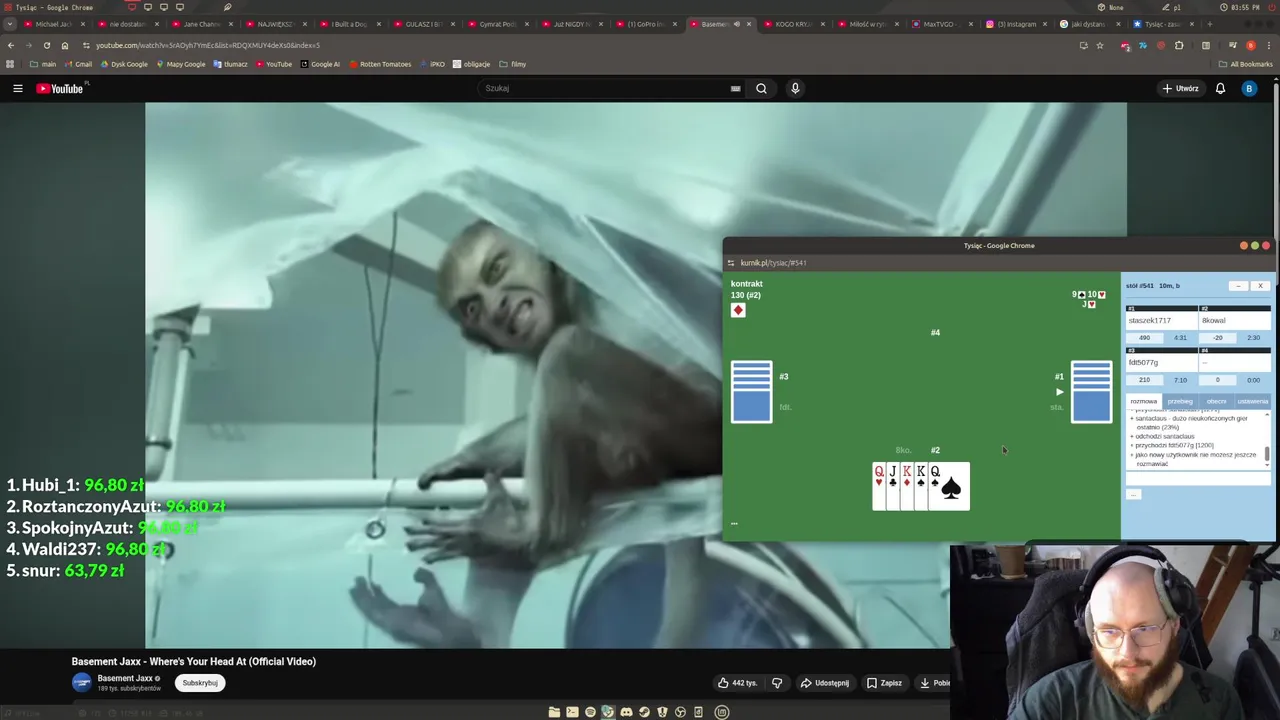Open the Gmail bookmark
This screenshot has height=720, width=1280.
[79, 64]
